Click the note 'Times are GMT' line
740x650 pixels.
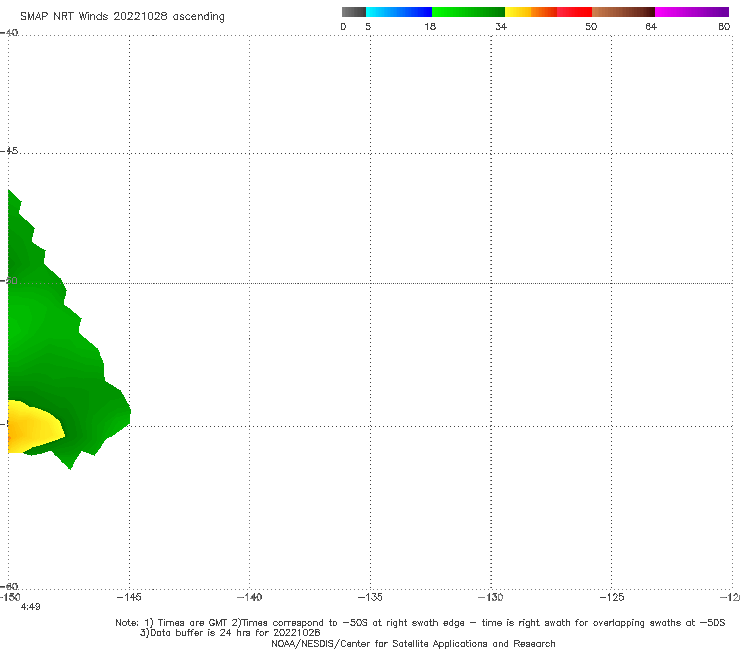click(420, 623)
